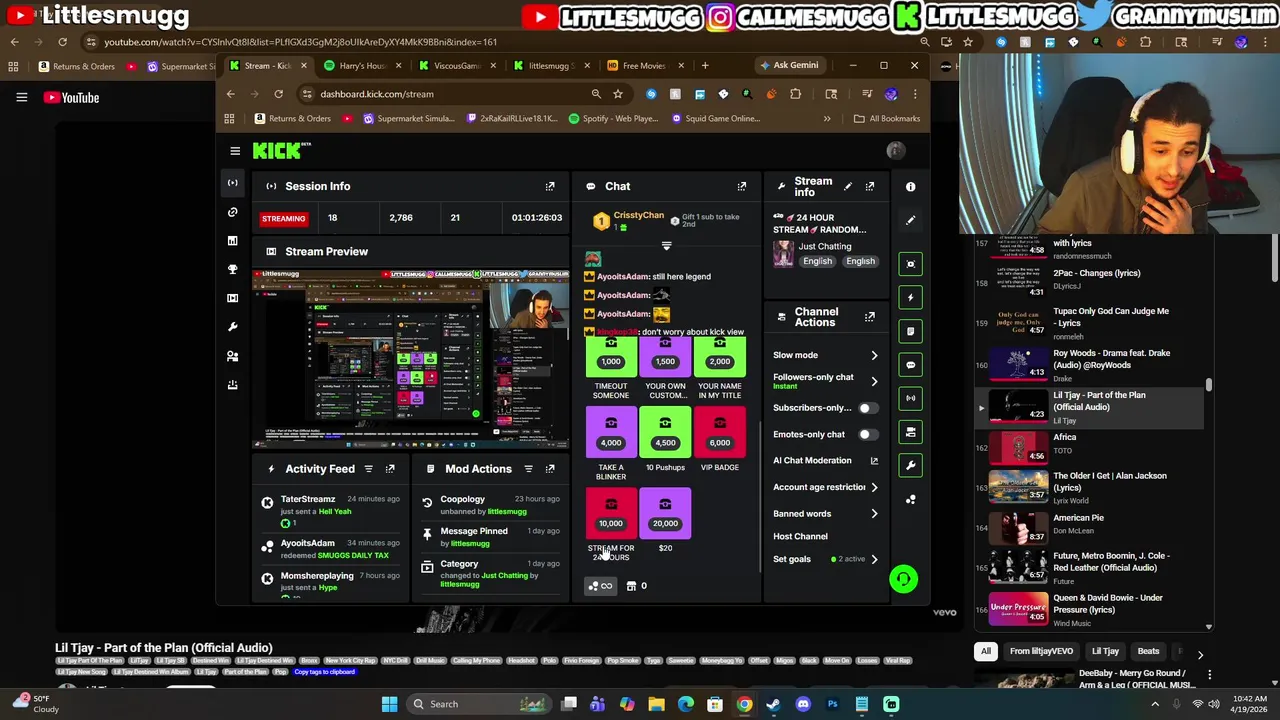
Task: Open the Squid Game Online bookmark
Action: click(x=716, y=118)
